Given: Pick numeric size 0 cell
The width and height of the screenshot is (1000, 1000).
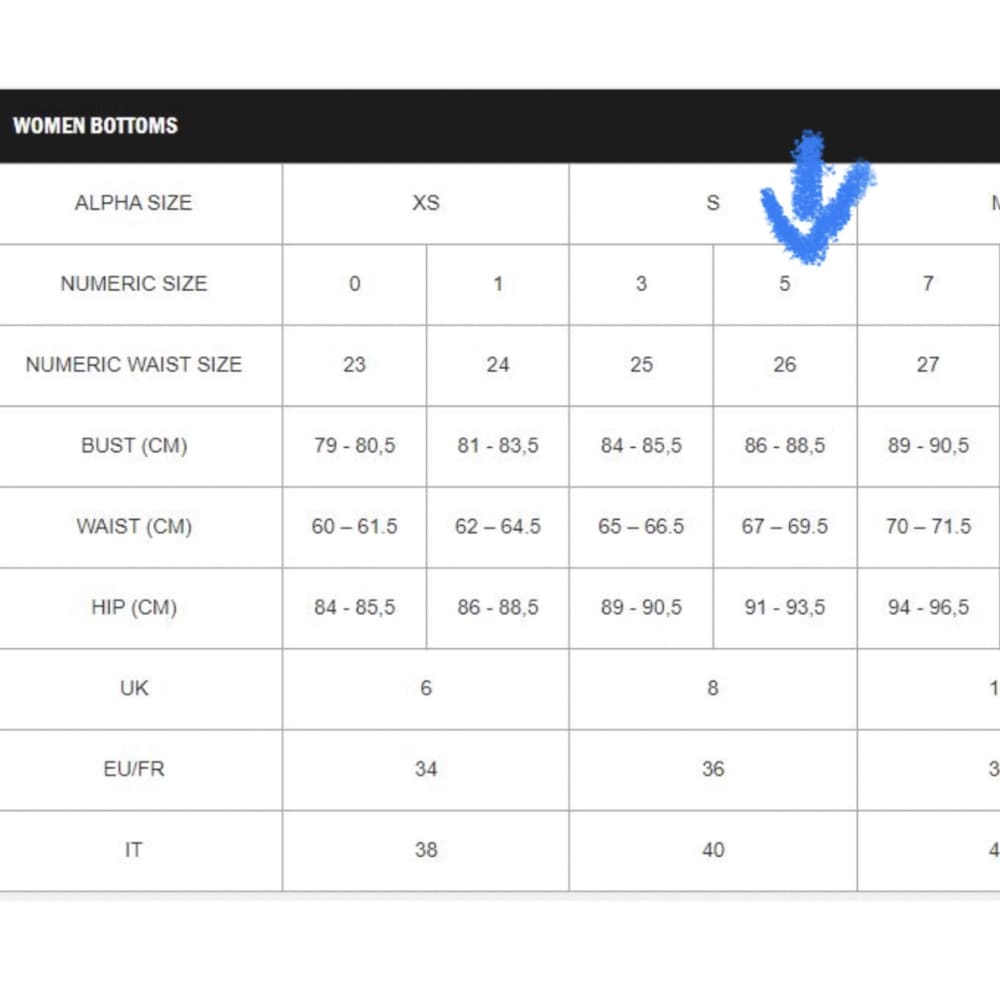Looking at the screenshot, I should click(x=355, y=284).
